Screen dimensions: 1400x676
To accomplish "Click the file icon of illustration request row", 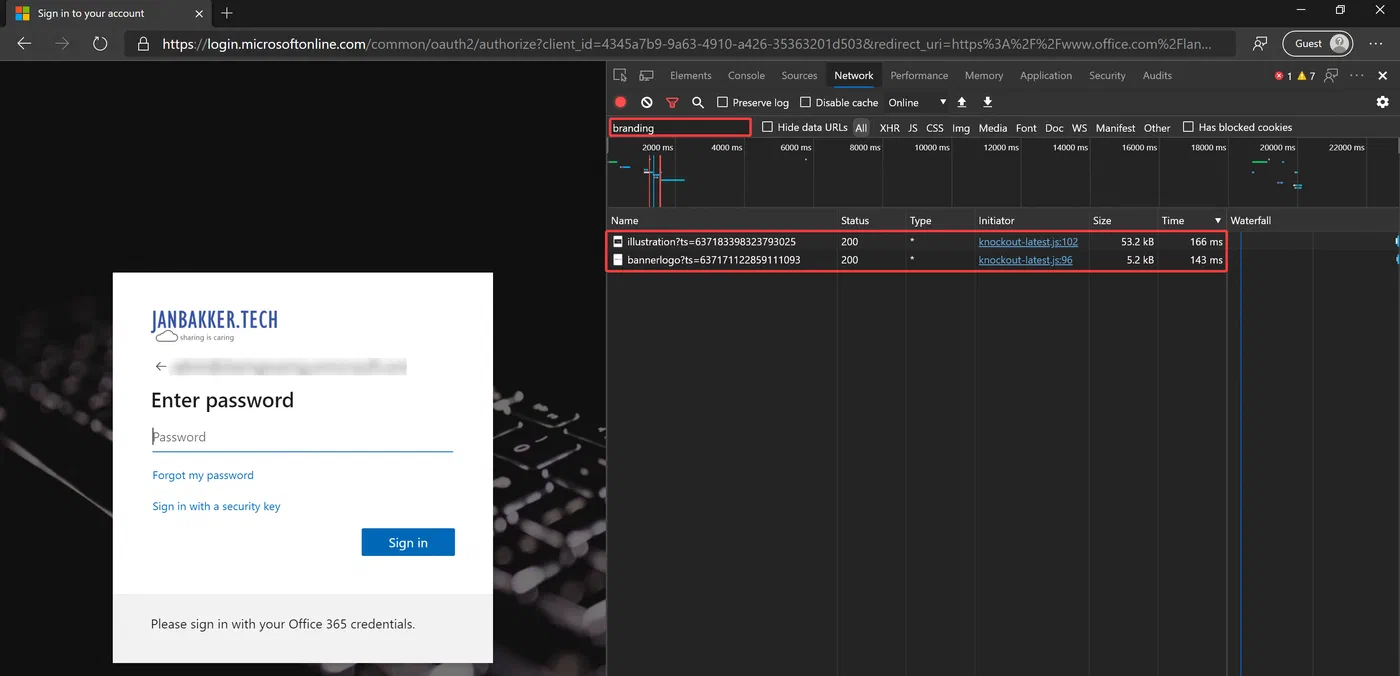I will [618, 242].
